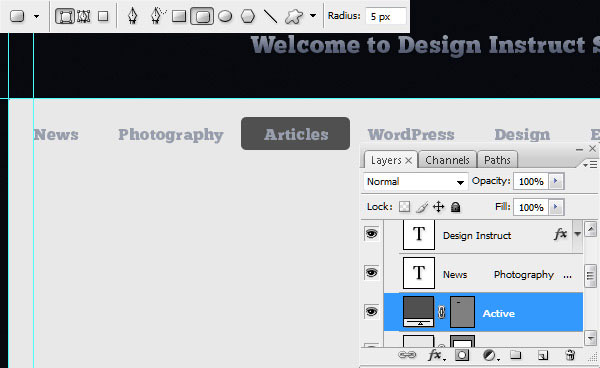Open the fx effects on Design Instruct layer
The width and height of the screenshot is (600, 368).
tap(561, 234)
